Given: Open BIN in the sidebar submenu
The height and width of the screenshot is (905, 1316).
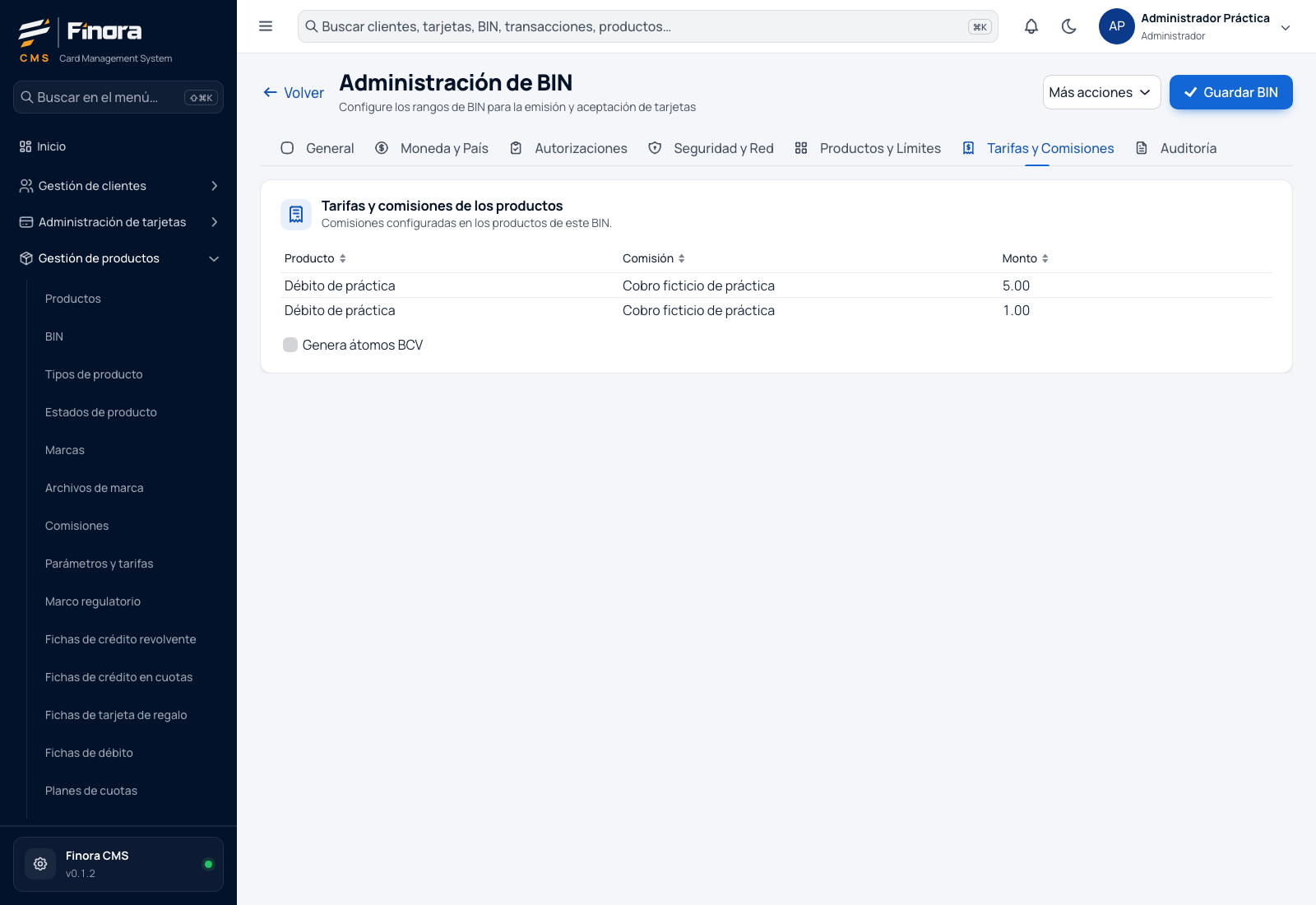Looking at the screenshot, I should point(54,336).
